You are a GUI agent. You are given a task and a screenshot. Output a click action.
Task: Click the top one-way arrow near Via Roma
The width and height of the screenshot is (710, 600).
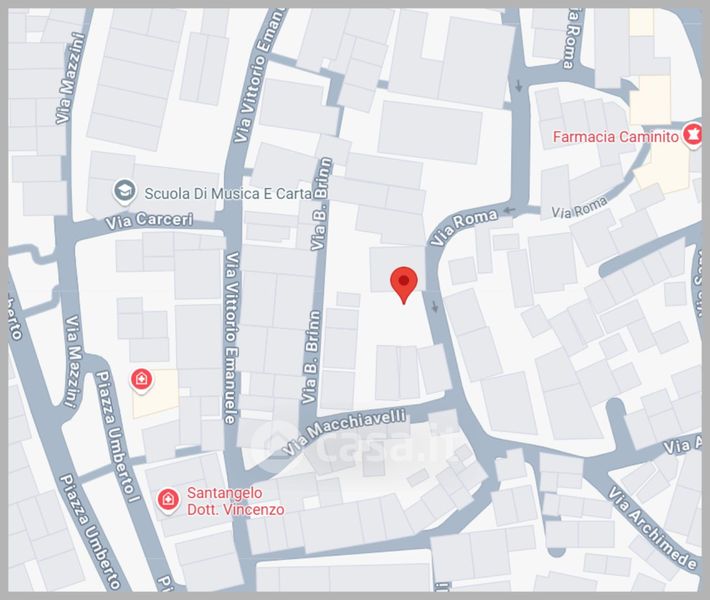(x=518, y=86)
